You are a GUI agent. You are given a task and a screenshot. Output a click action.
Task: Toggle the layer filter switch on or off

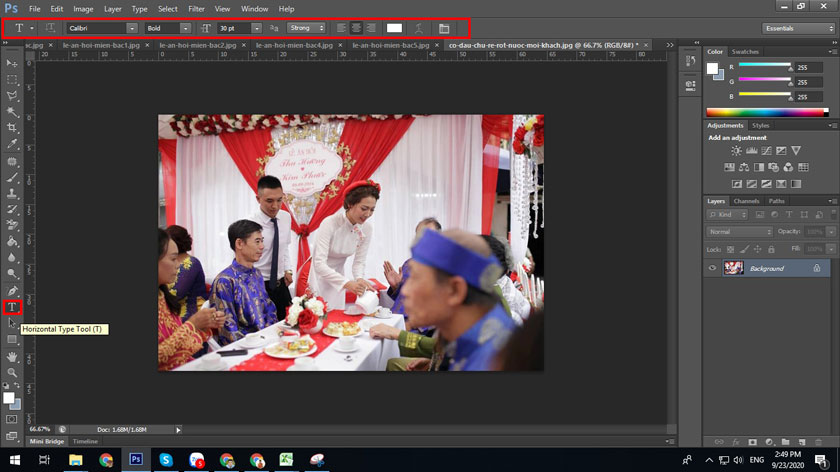(x=834, y=214)
